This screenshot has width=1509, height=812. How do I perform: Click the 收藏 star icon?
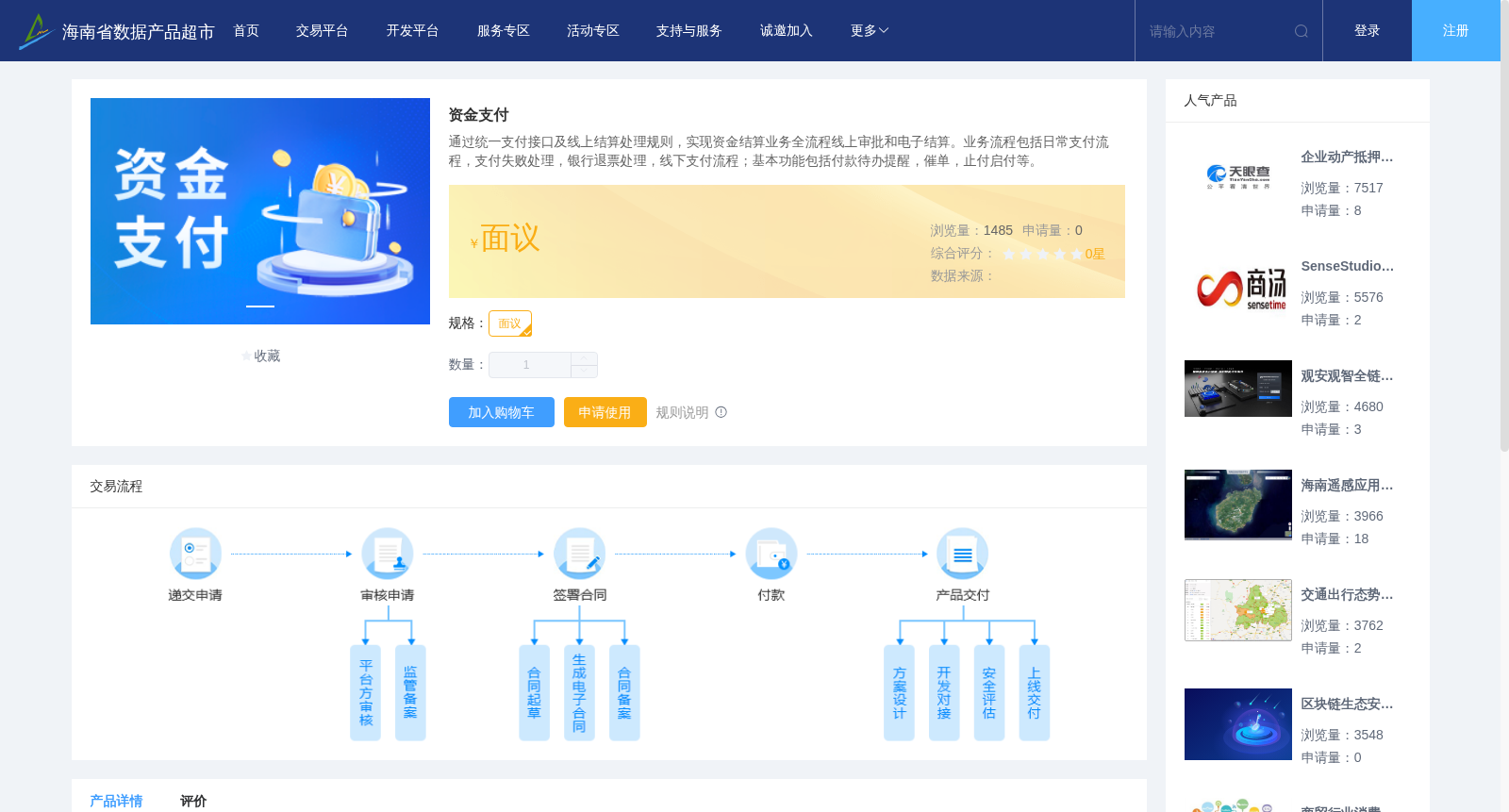[x=247, y=356]
